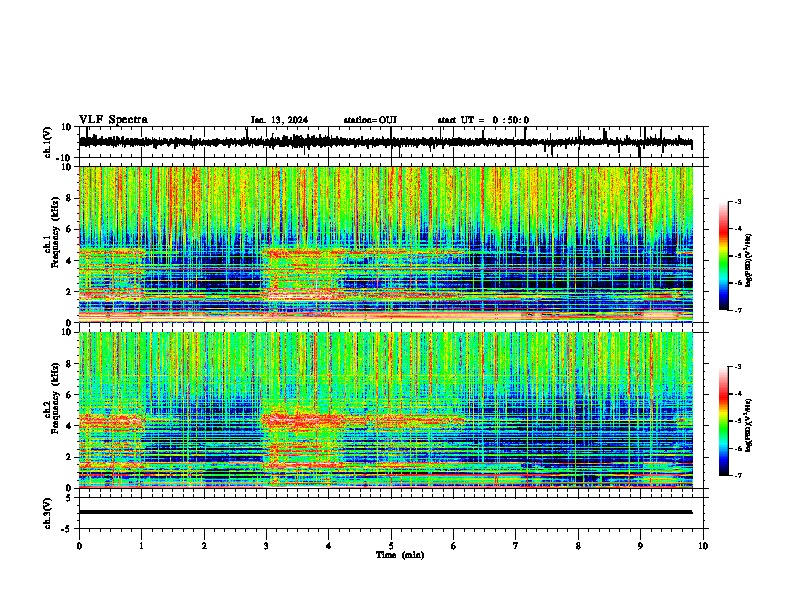Click the "ch.1(V)" waveform axis label
792x612 pixels.
[48, 142]
